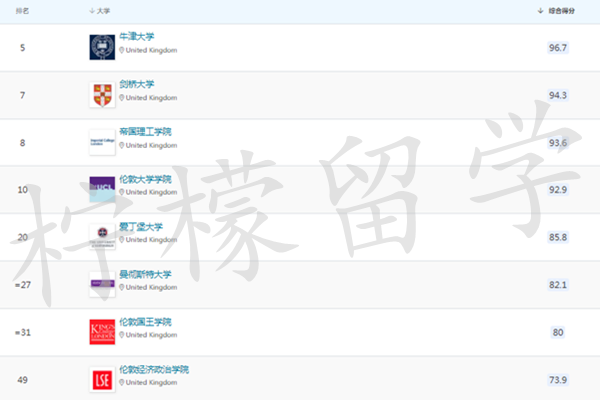The height and width of the screenshot is (400, 600).
Task: Click United Kingdom under 帝国理工学院
Action: coord(151,145)
